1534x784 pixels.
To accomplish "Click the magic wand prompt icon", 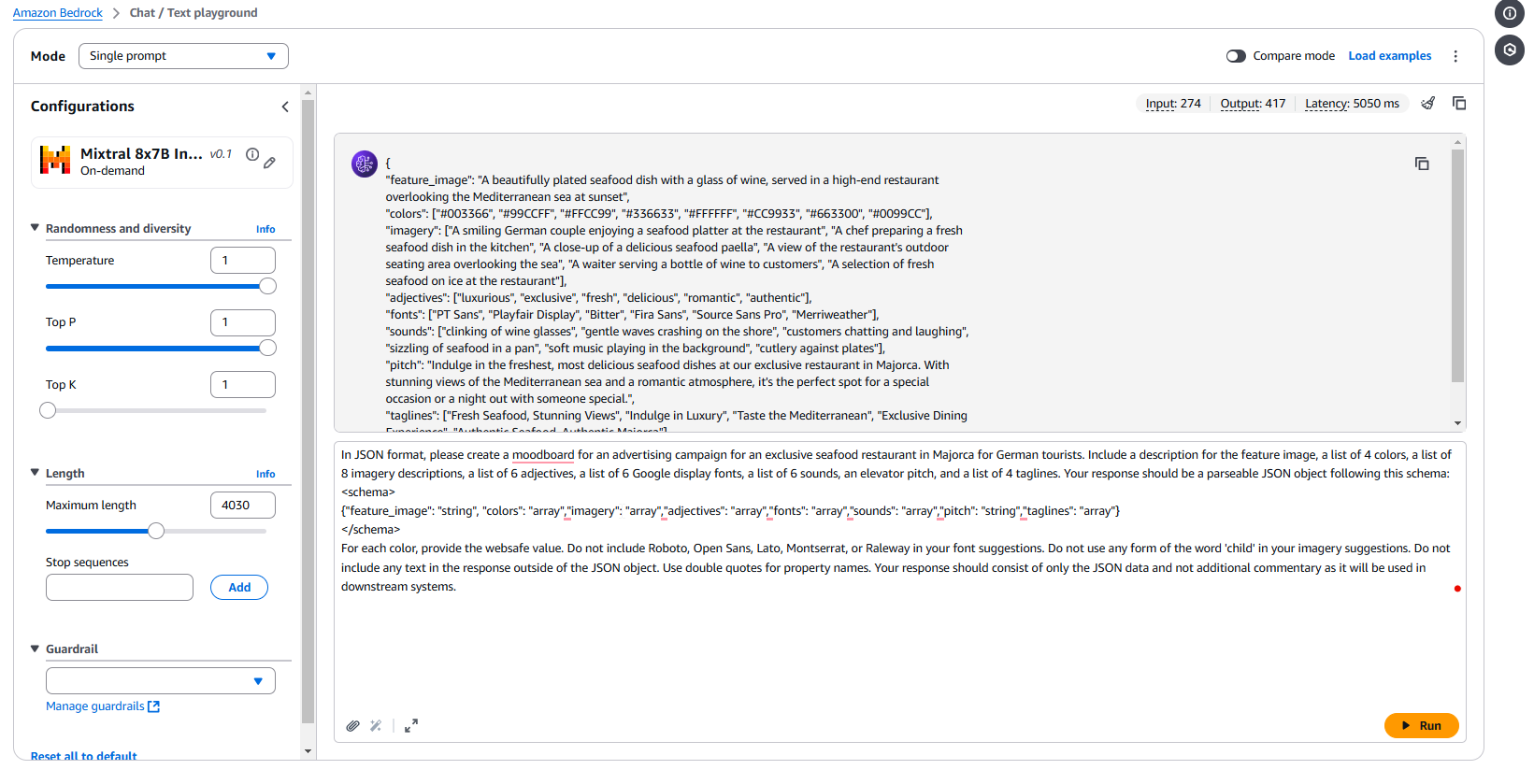I will click(x=376, y=726).
